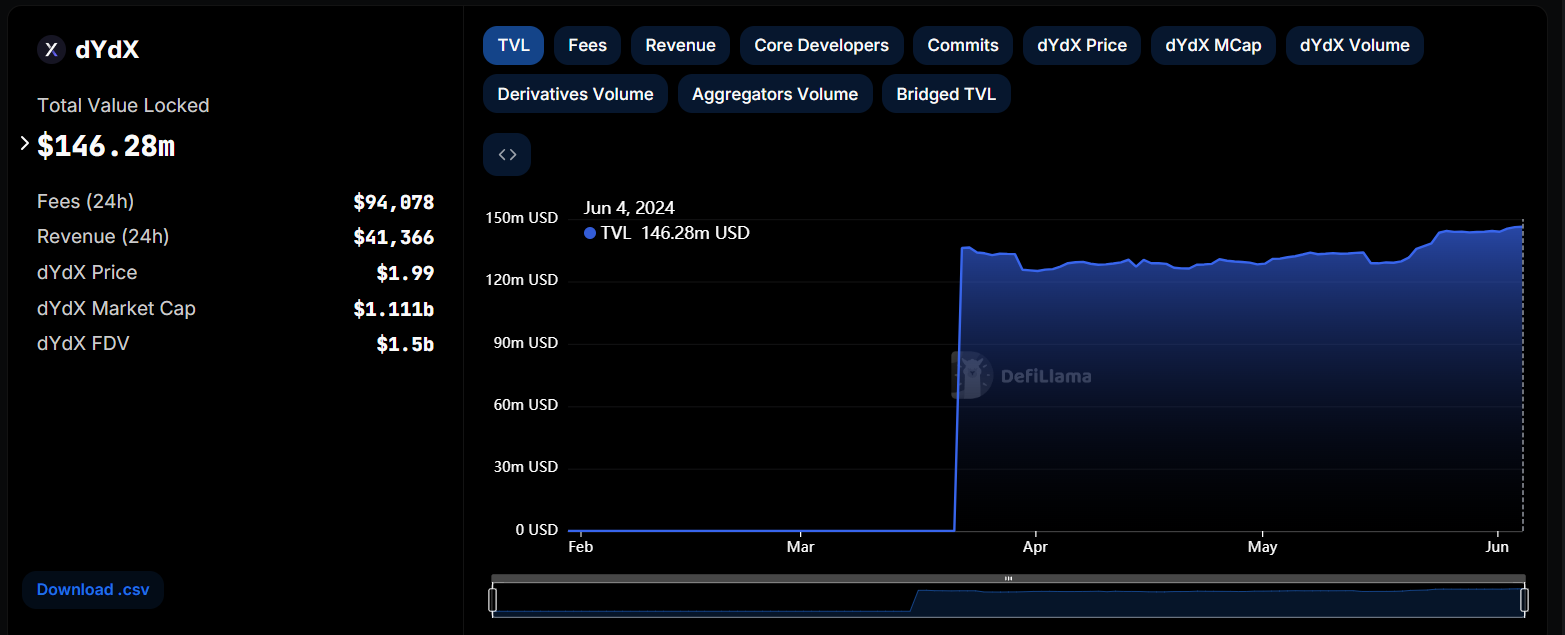Click the dYdX Market Cap label

(x=116, y=309)
